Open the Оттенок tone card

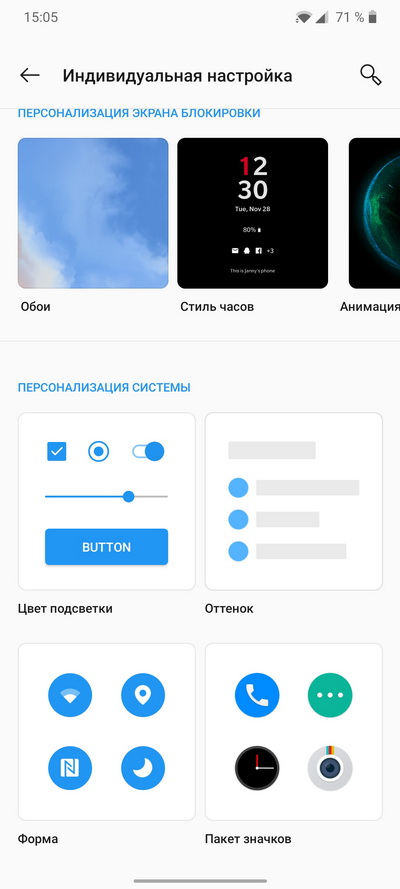[293, 501]
